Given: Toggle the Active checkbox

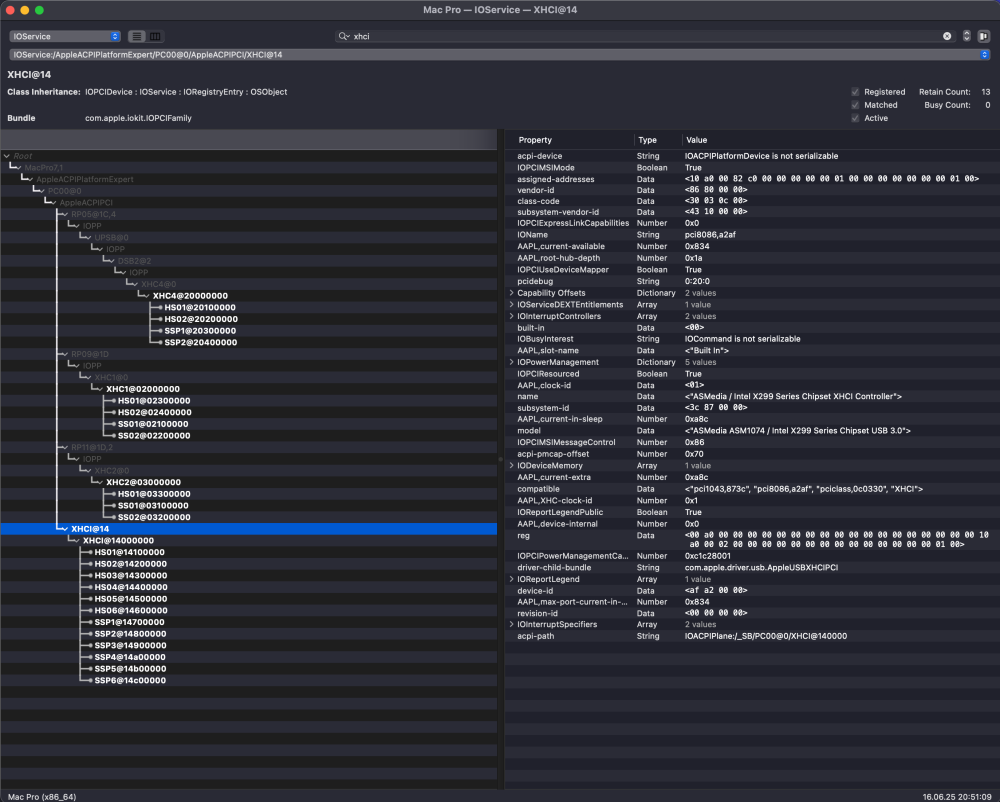Looking at the screenshot, I should pyautogui.click(x=855, y=118).
